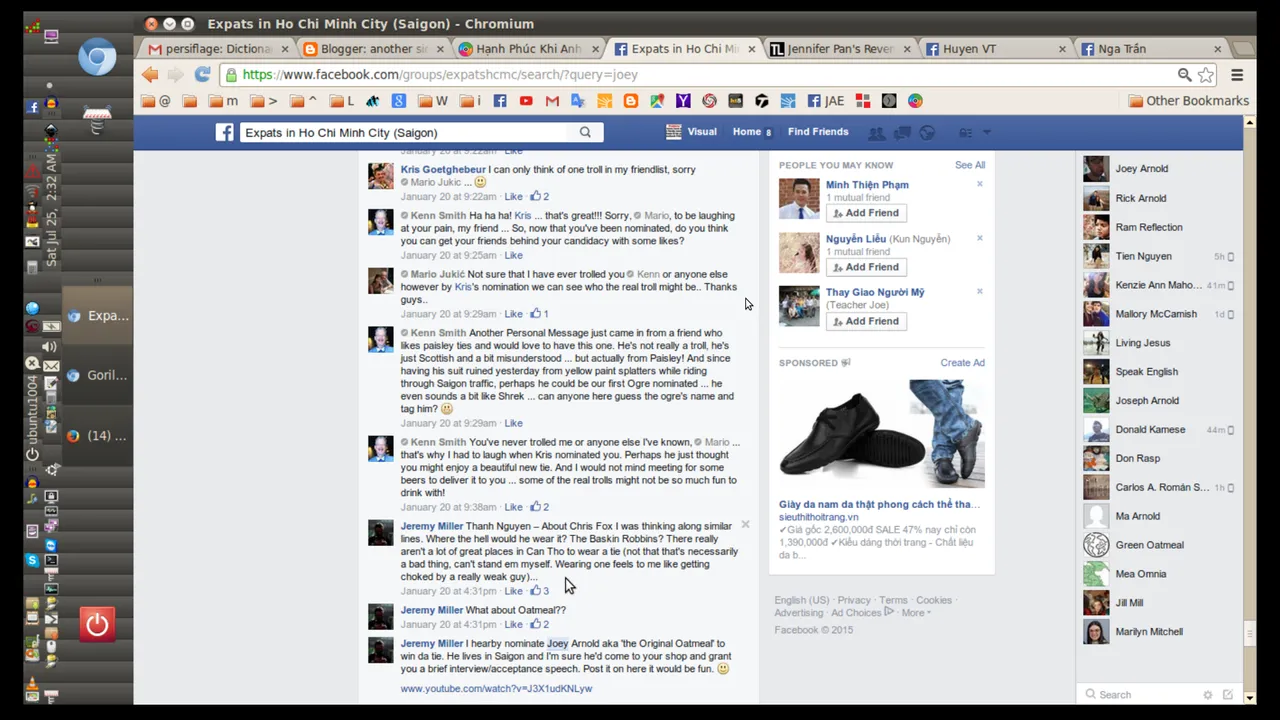The height and width of the screenshot is (720, 1280).
Task: Open the sponsored shoes ad image
Action: [882, 434]
